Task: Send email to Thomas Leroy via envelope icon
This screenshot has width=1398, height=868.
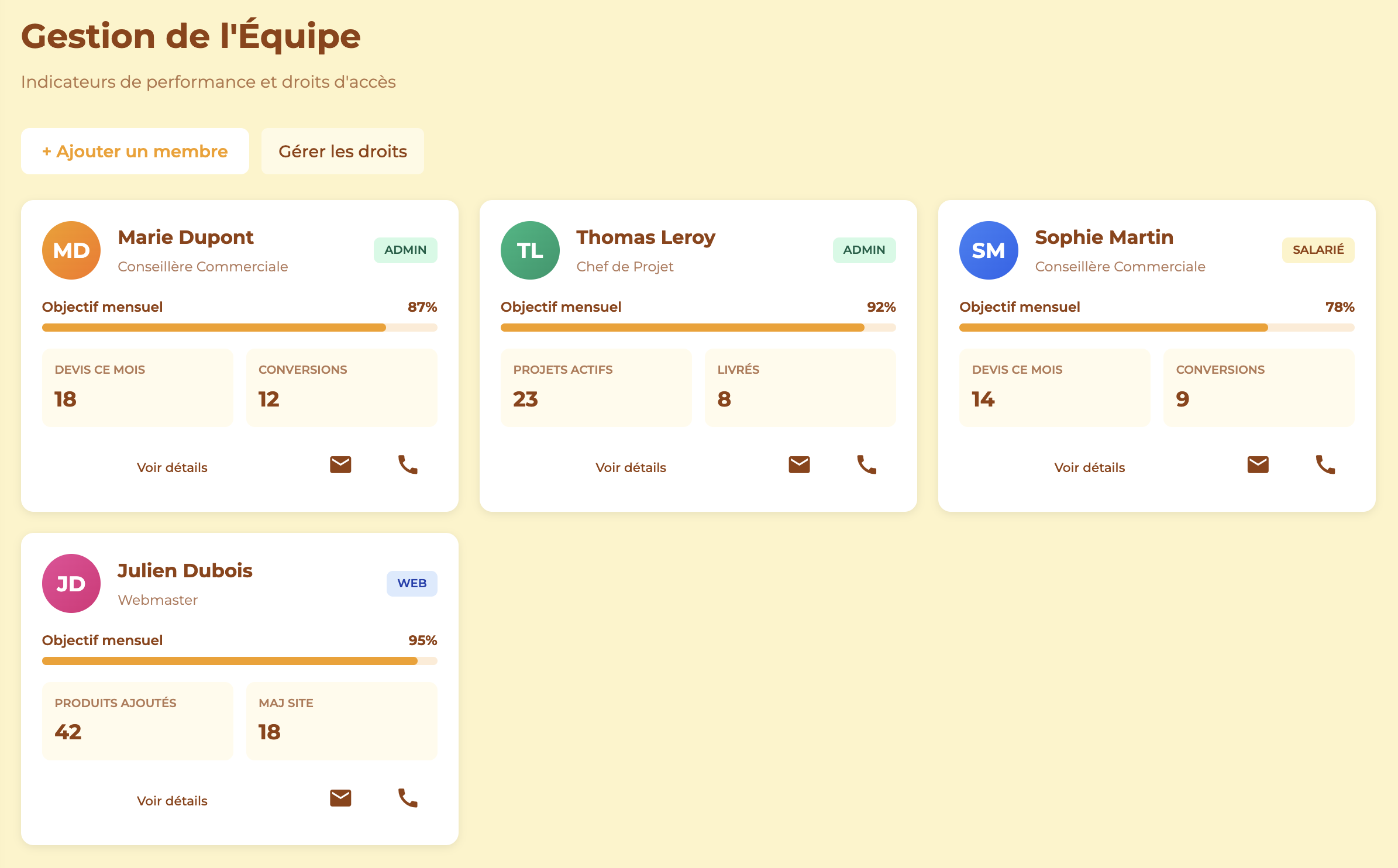Action: pos(799,465)
